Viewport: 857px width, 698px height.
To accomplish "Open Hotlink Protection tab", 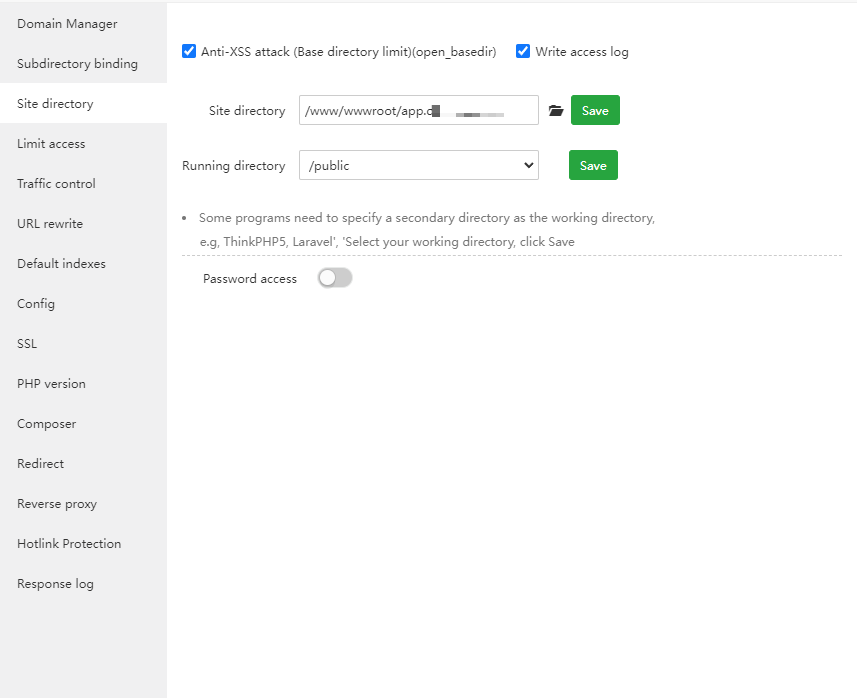I will (x=83, y=543).
